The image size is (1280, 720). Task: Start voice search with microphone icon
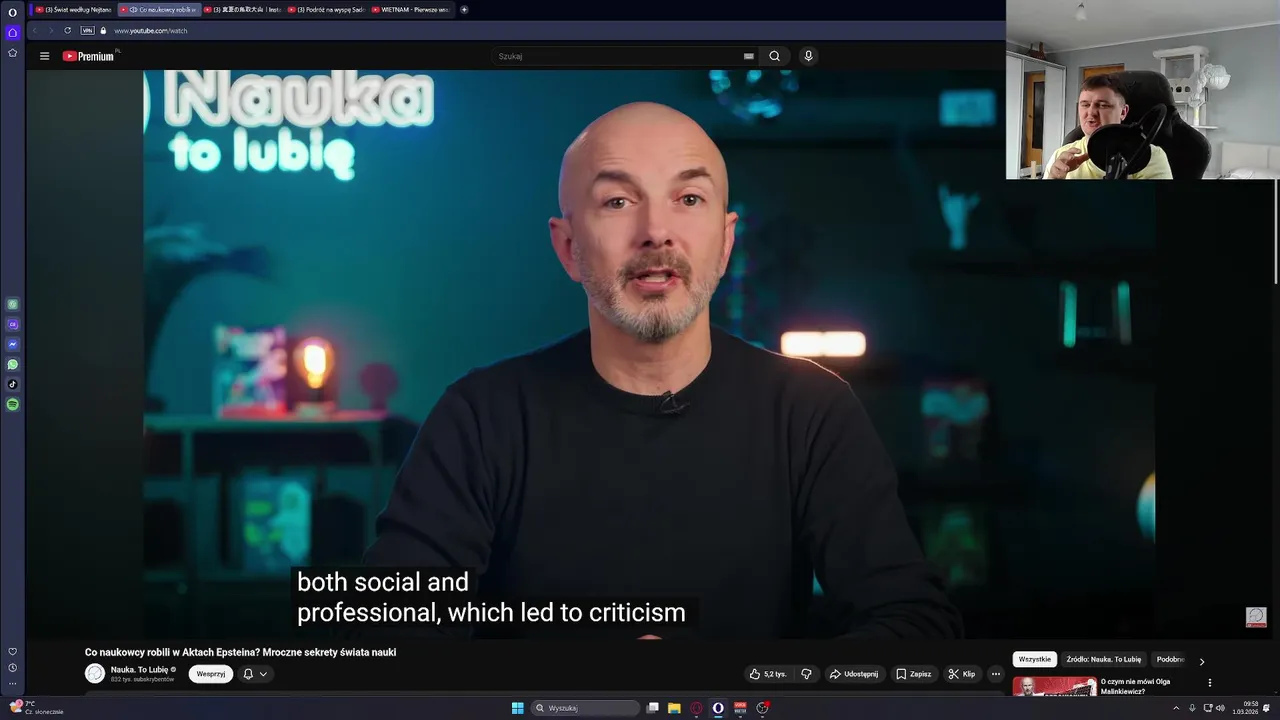808,56
